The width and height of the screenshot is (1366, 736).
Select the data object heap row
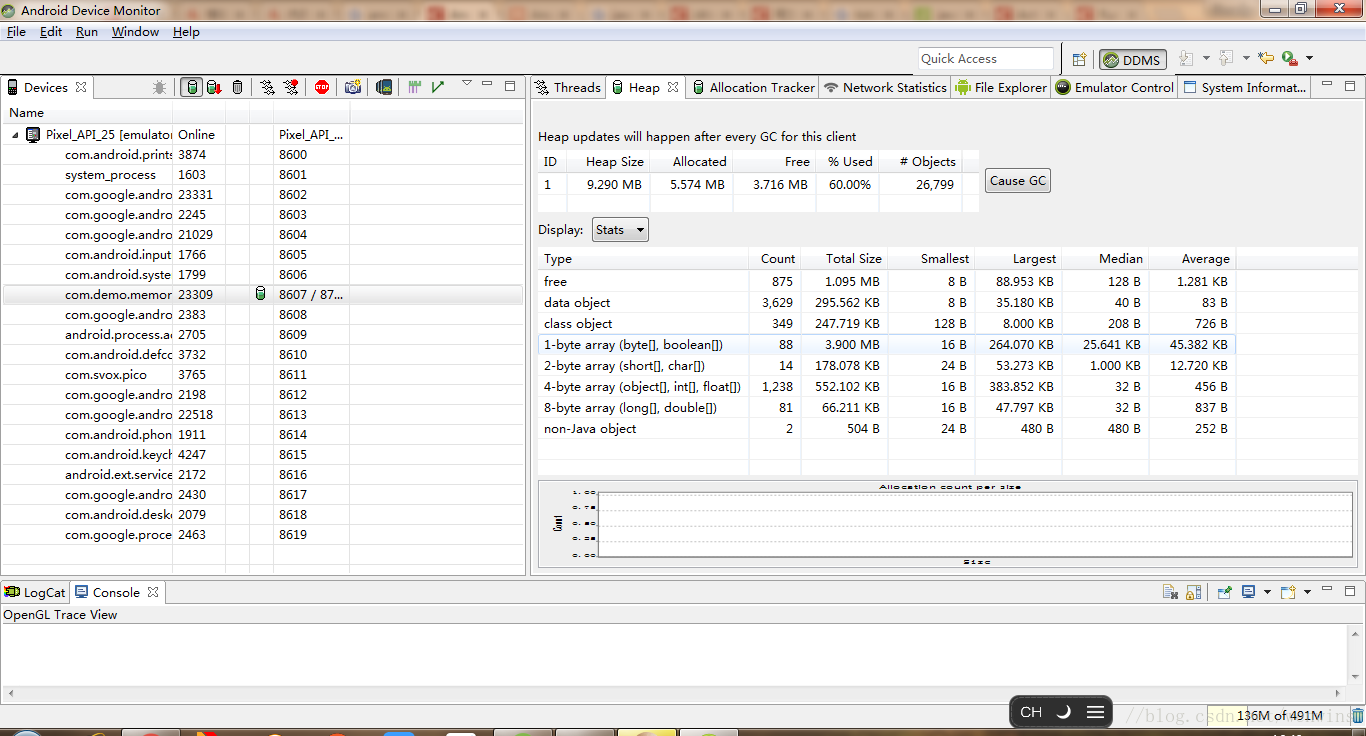(886, 302)
